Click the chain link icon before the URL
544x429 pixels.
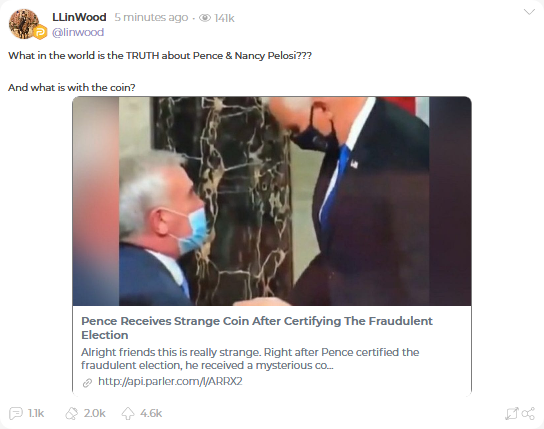(x=87, y=383)
